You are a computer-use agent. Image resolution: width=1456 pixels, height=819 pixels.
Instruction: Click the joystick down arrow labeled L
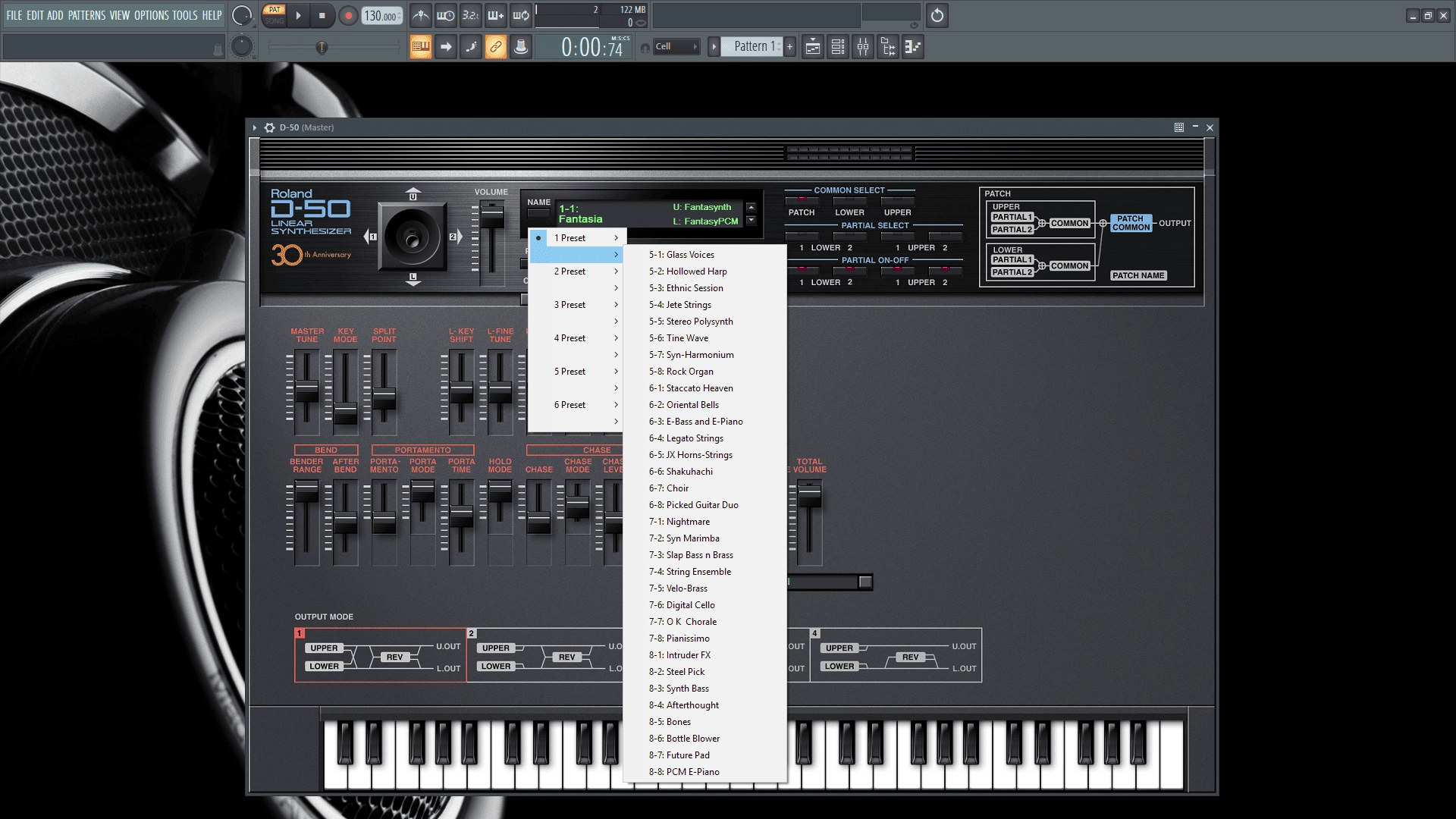(413, 279)
